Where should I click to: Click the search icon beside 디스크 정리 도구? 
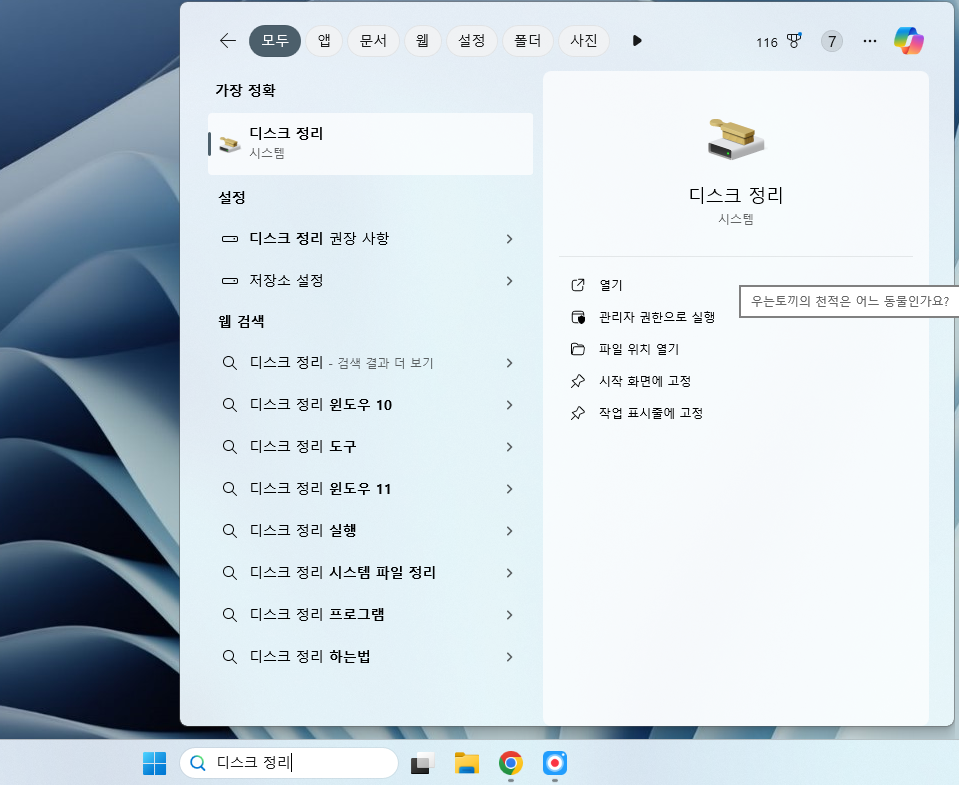tap(229, 447)
